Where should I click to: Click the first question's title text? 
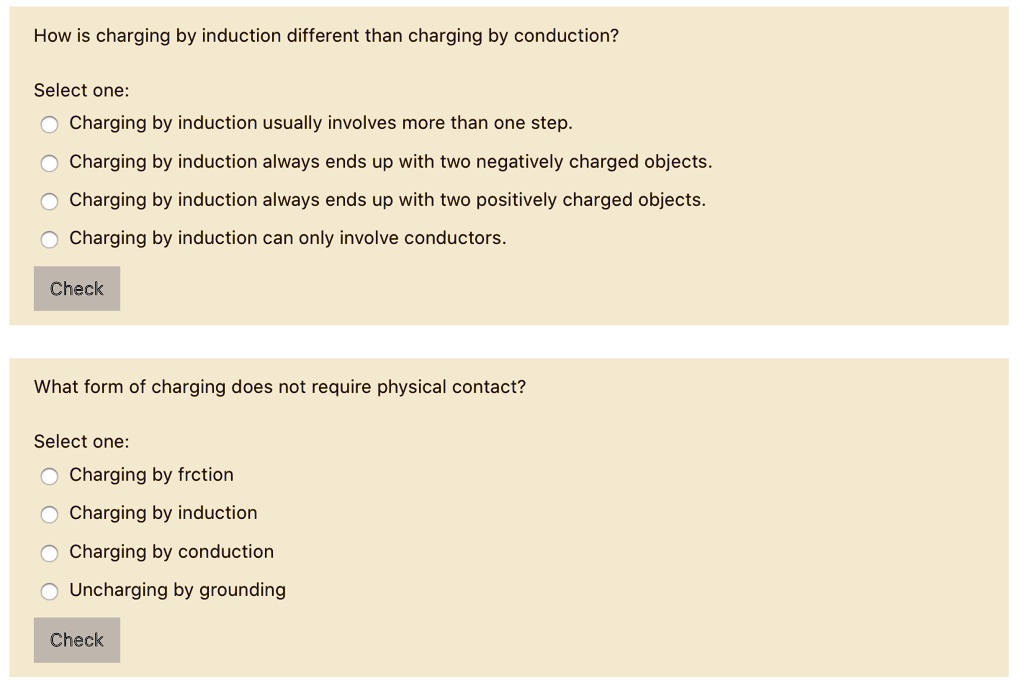pos(326,35)
